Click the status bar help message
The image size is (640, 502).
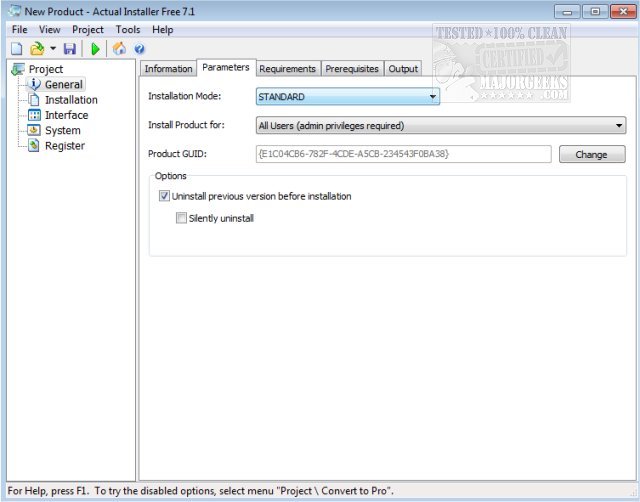[x=200, y=491]
